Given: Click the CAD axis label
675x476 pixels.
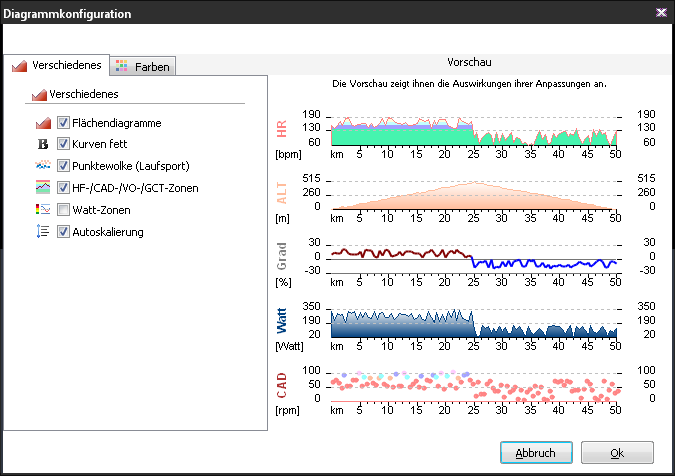Looking at the screenshot, I should [282, 385].
